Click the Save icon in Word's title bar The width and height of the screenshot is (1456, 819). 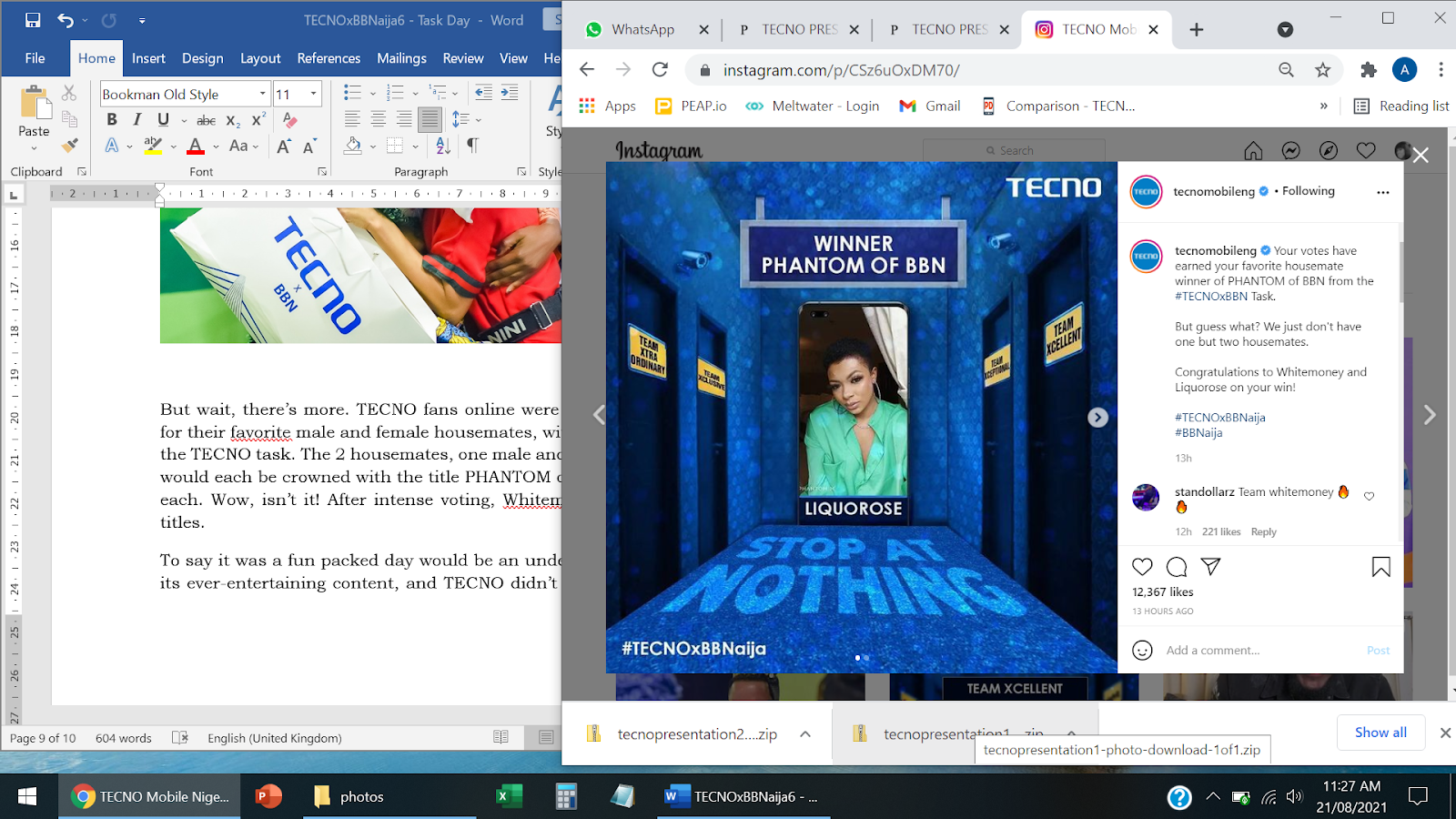point(33,20)
